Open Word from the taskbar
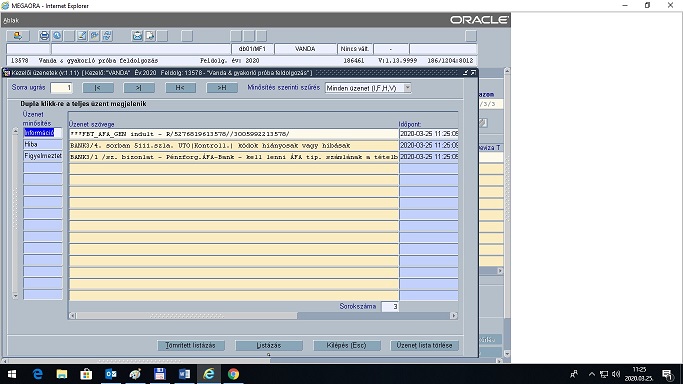The image size is (683, 384). (x=184, y=374)
